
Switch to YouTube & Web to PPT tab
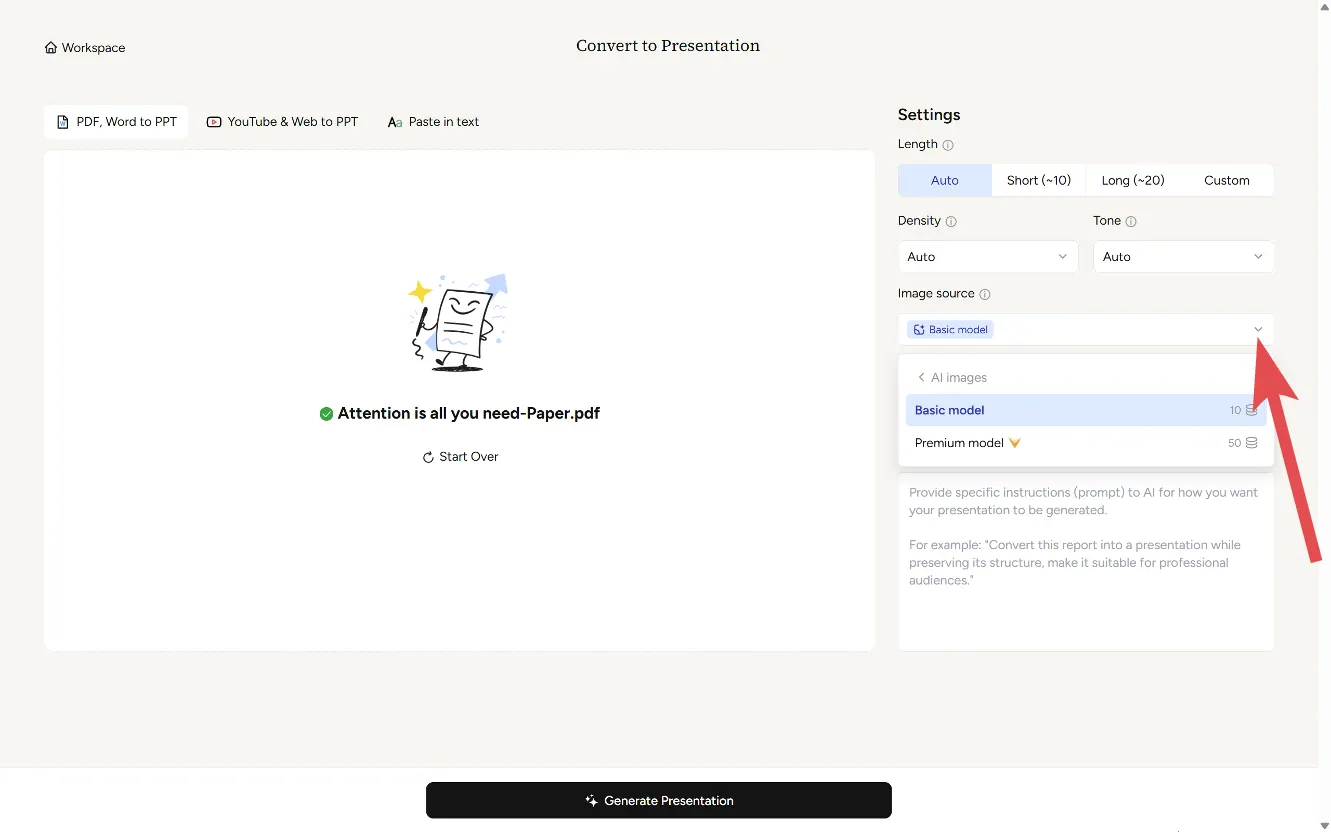click(x=282, y=122)
